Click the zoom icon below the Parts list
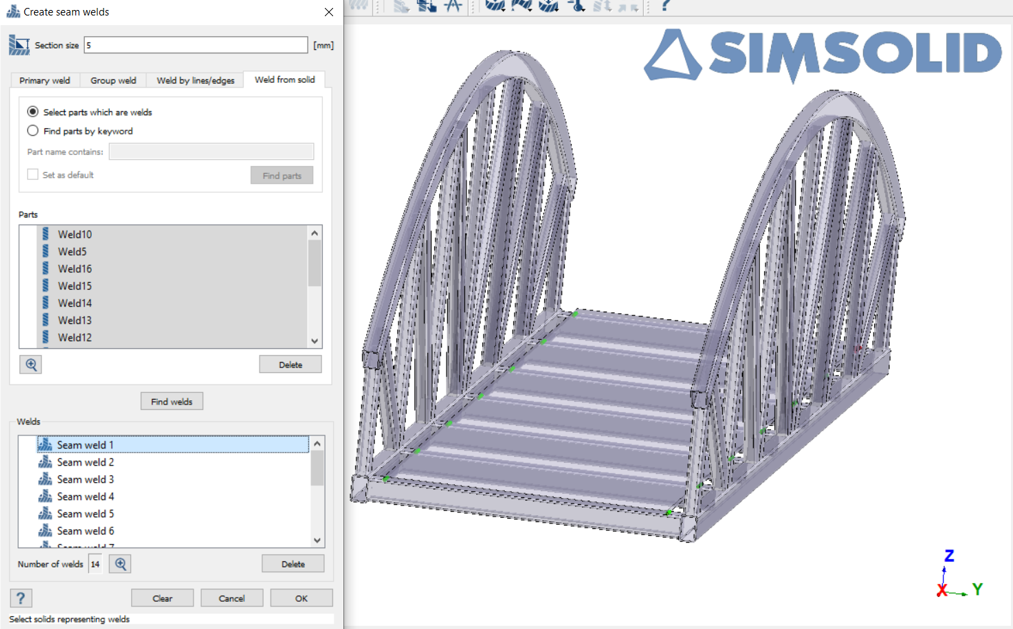 tap(31, 365)
